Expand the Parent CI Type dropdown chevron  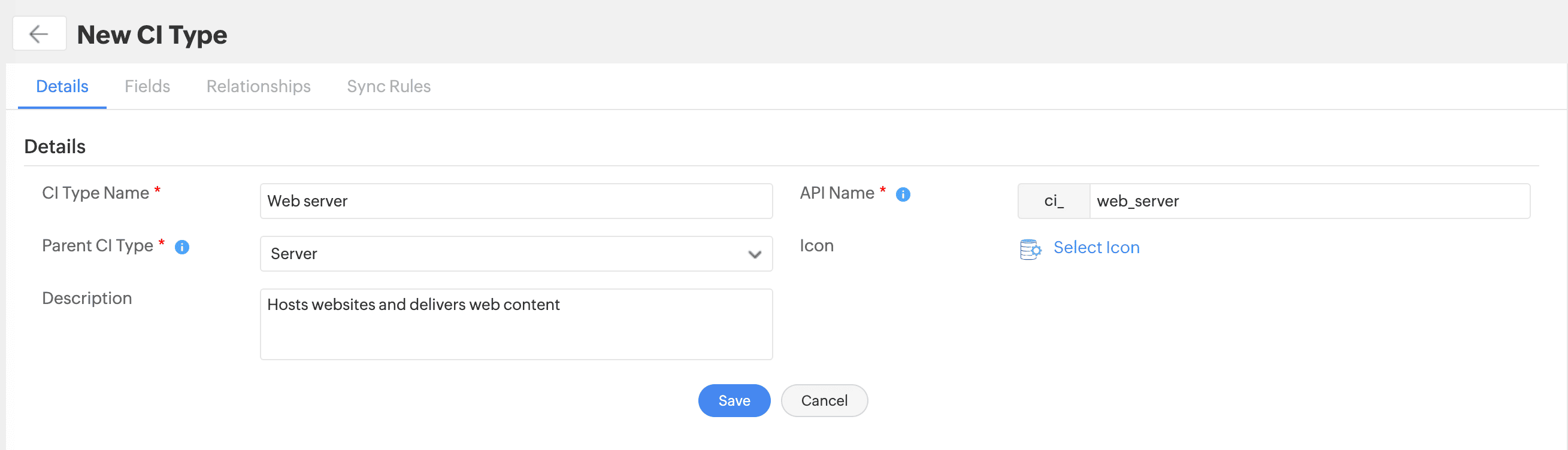754,254
